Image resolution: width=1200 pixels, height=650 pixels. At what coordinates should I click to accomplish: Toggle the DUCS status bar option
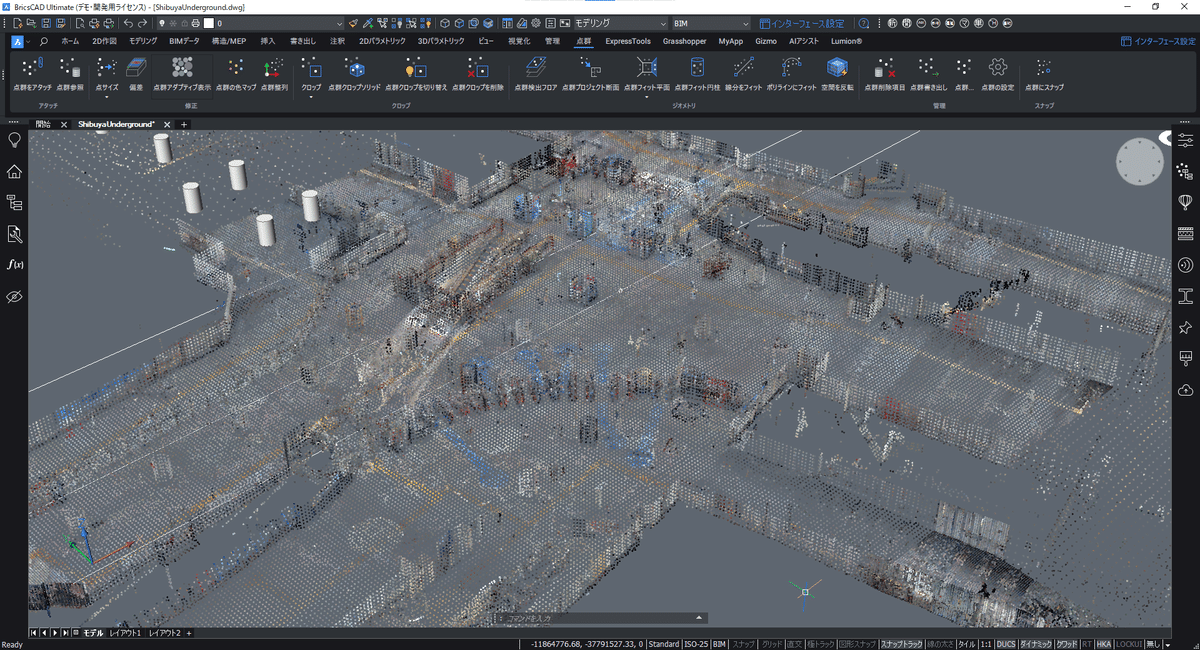click(1005, 644)
